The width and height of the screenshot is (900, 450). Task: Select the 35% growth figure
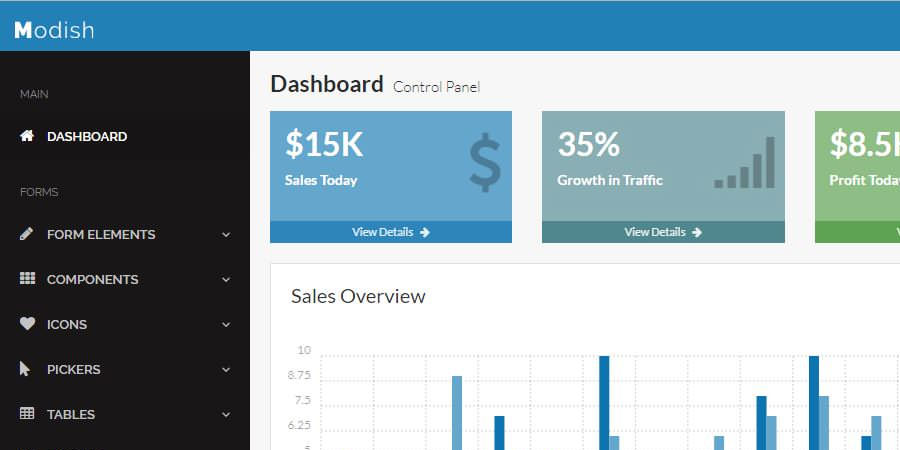click(x=588, y=144)
